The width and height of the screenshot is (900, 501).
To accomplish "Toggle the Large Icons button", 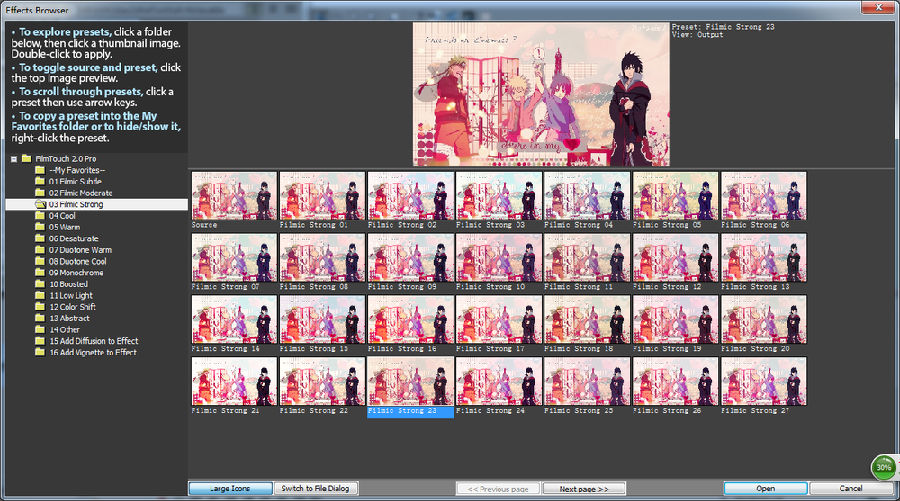I will point(230,488).
